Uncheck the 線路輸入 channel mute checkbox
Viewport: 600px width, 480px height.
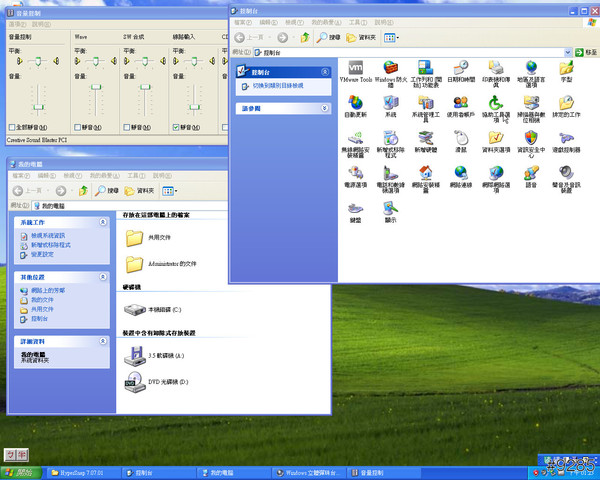(x=177, y=128)
